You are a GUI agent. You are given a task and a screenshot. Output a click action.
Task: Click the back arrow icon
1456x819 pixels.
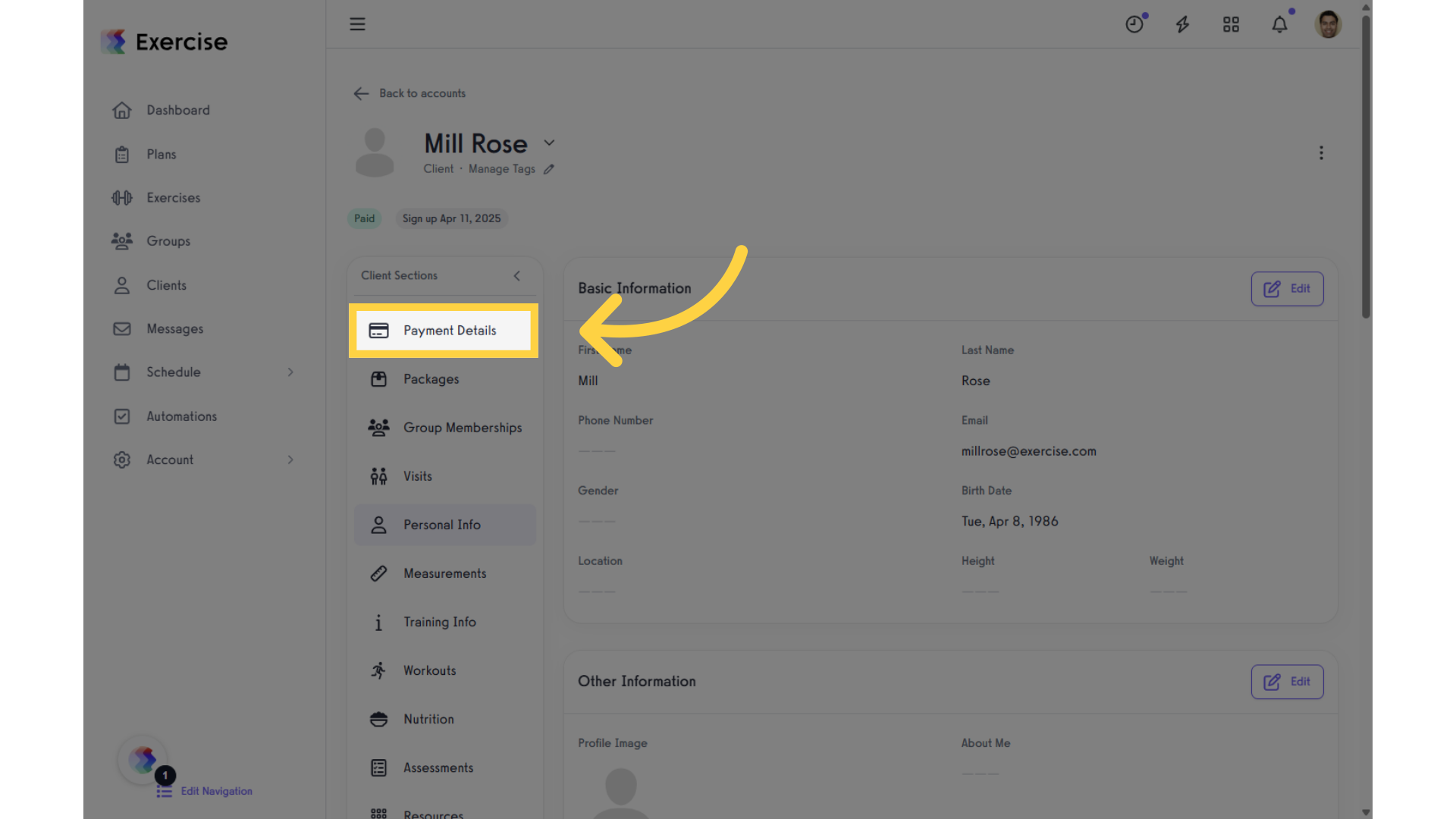click(361, 93)
